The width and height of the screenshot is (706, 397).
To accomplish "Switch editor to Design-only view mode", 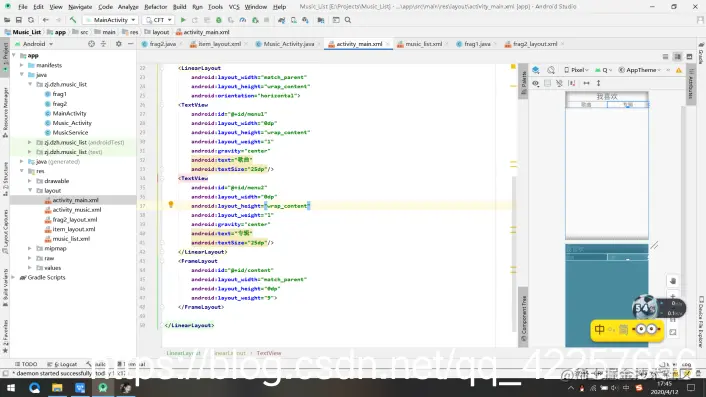I will pos(689,57).
